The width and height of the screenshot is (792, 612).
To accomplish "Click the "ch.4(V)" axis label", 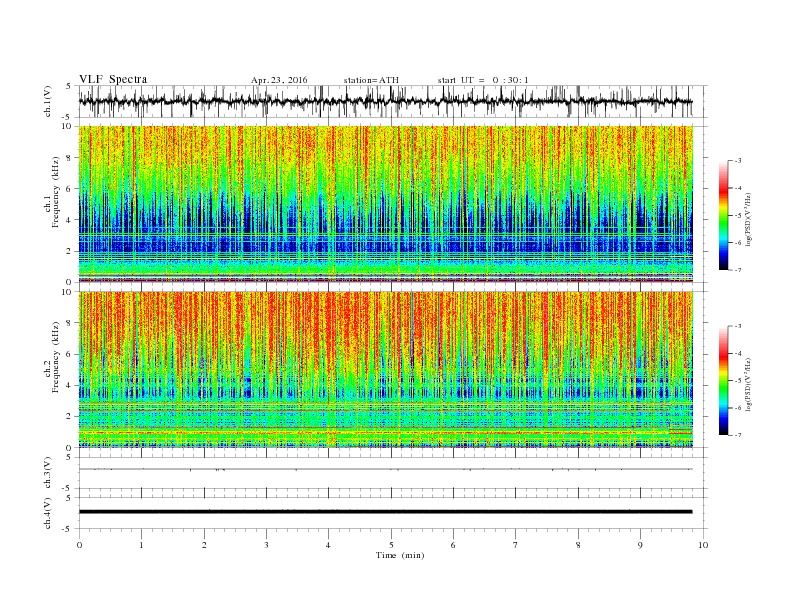I will [x=47, y=513].
